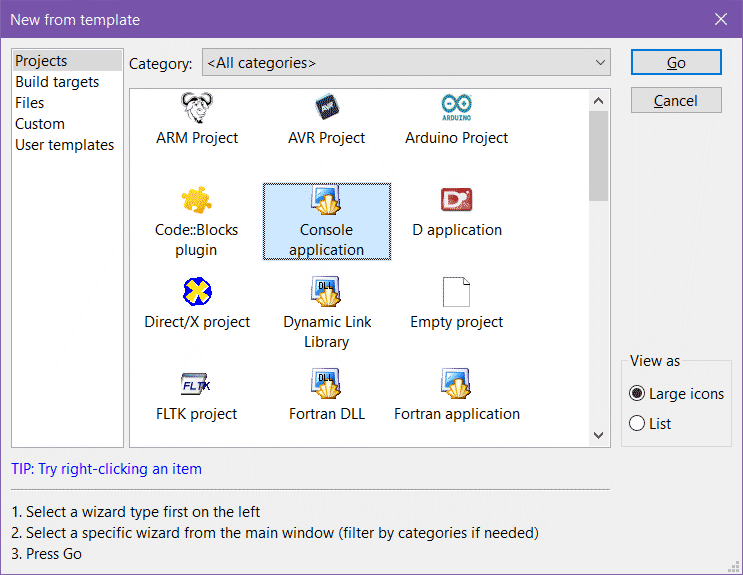Open the Build targets wizard type
Image resolution: width=743 pixels, height=575 pixels.
(x=57, y=82)
